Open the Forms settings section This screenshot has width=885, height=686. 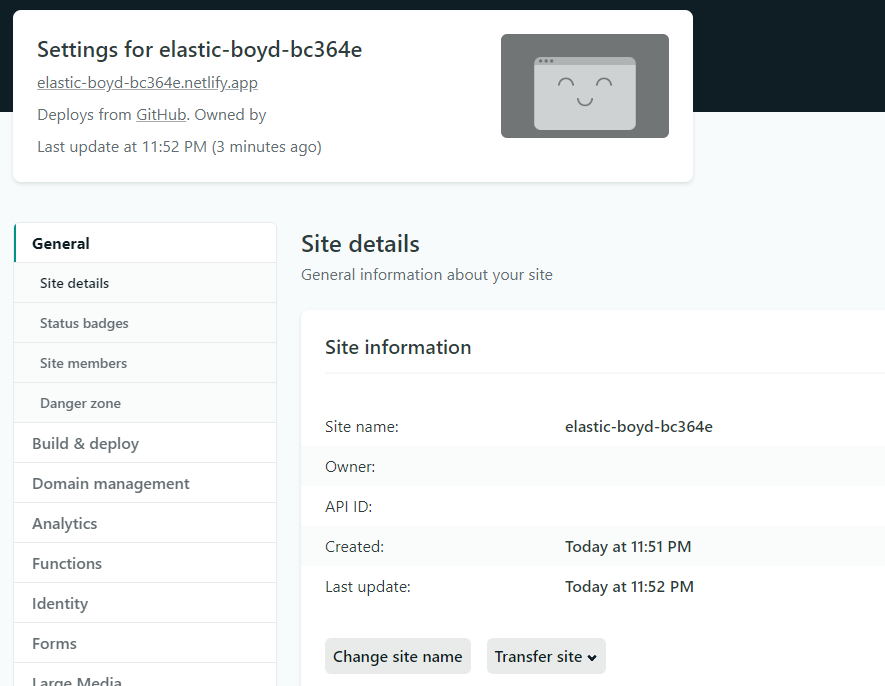(54, 643)
